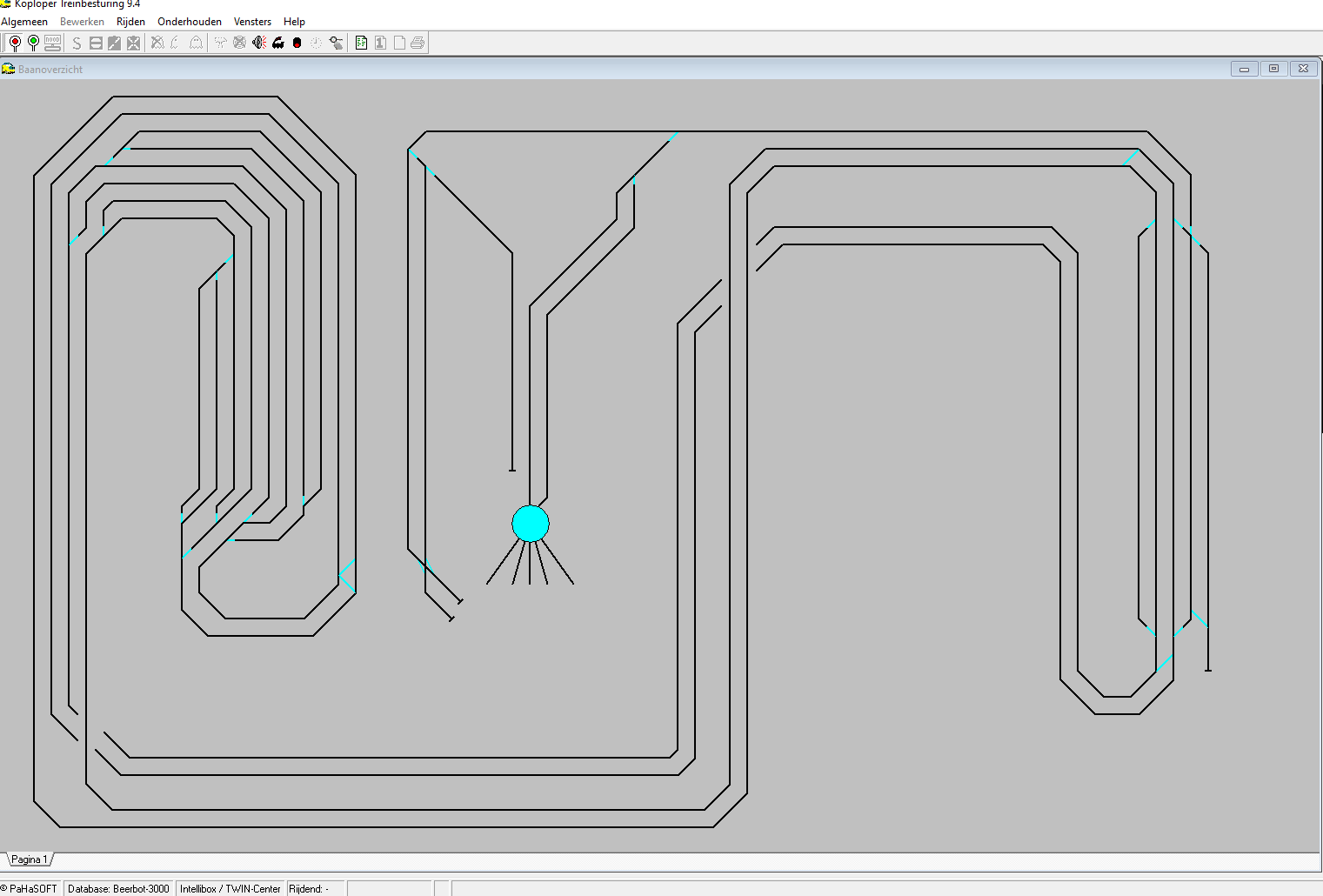Click the gray crossed block icon
This screenshot has height=896, width=1323.
[x=133, y=43]
